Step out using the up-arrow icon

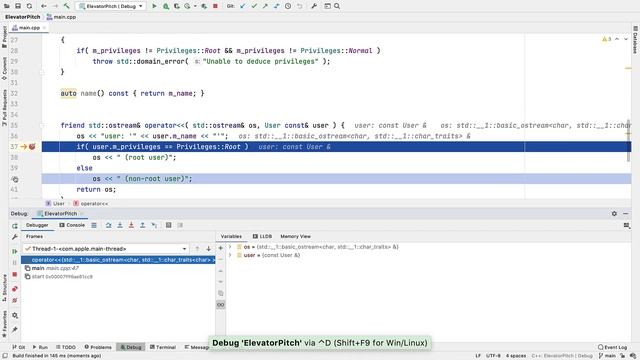tap(142, 225)
